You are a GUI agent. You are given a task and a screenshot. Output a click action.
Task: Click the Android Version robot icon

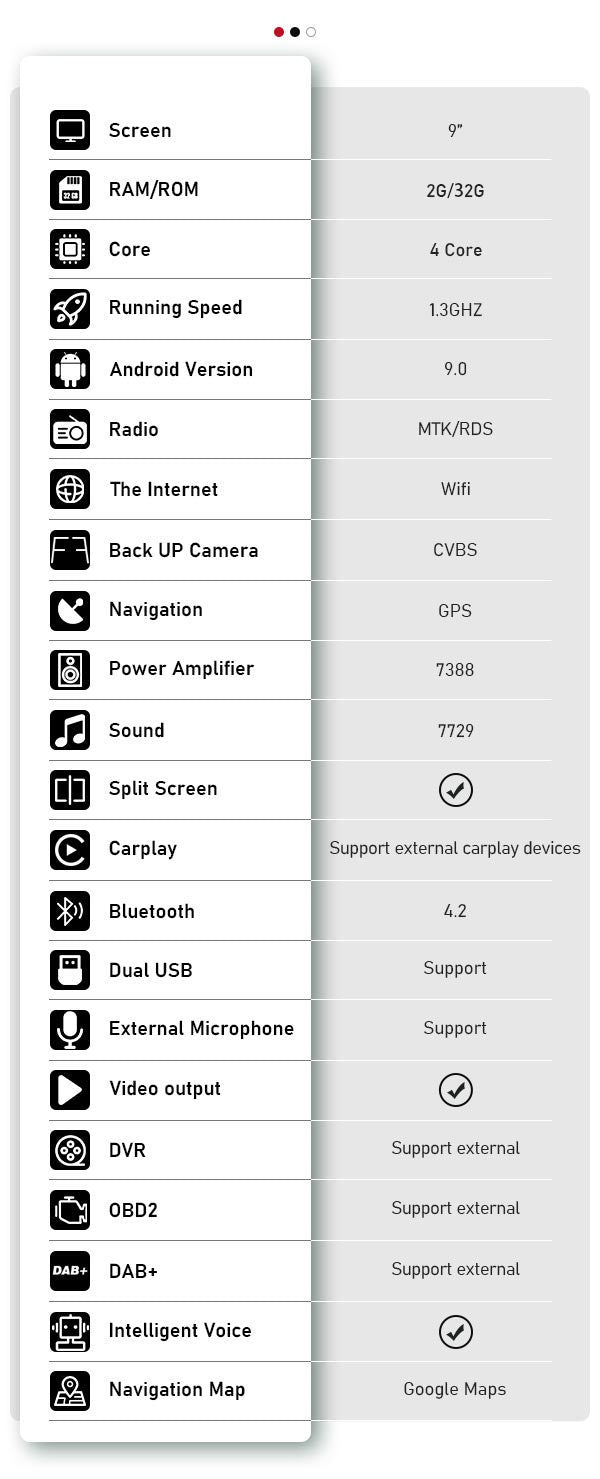tap(70, 369)
